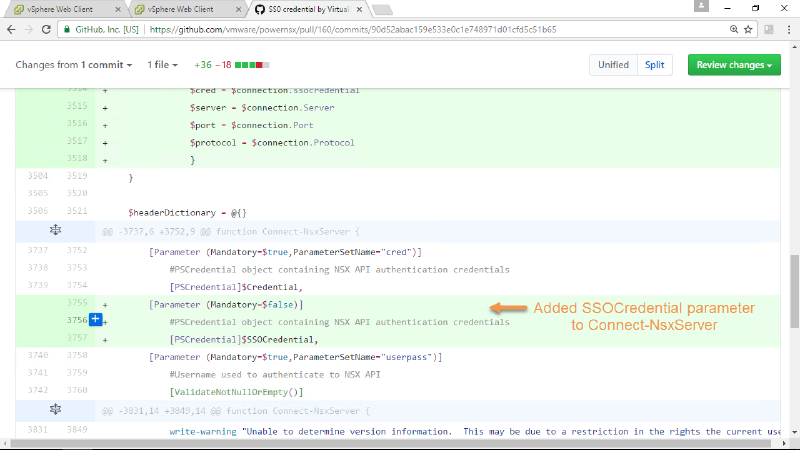Open Chrome menu with three dots
Image resolution: width=800 pixels, height=450 pixels.
click(789, 30)
